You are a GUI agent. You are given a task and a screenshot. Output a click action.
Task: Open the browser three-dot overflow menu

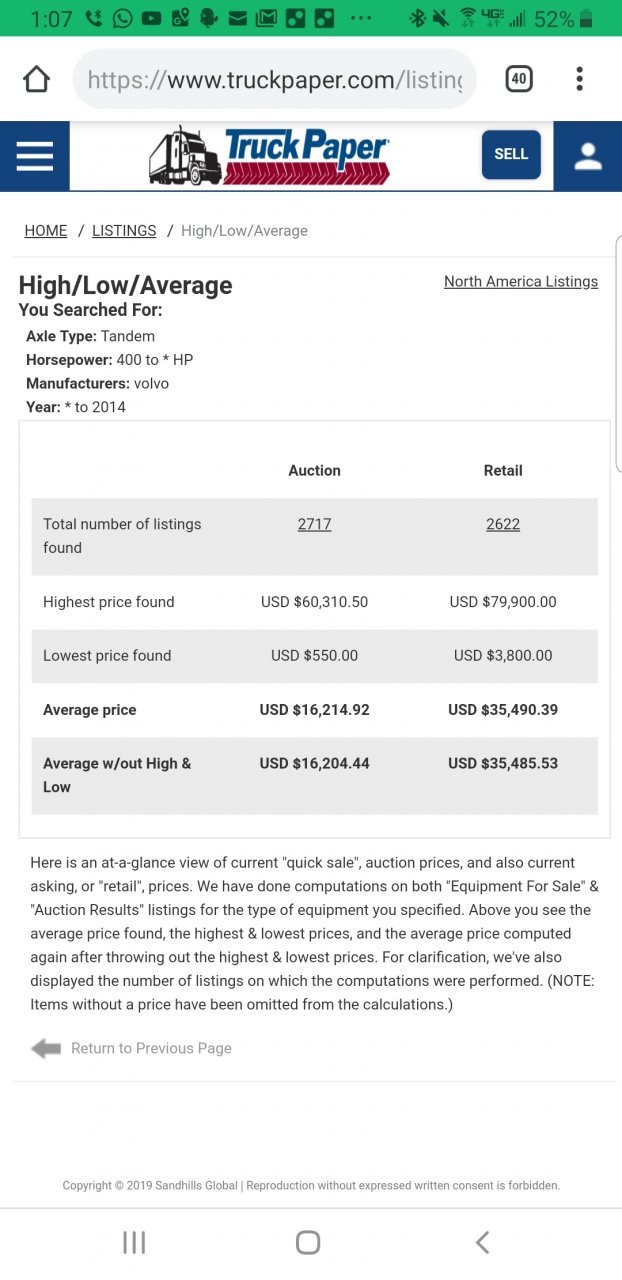tap(579, 79)
